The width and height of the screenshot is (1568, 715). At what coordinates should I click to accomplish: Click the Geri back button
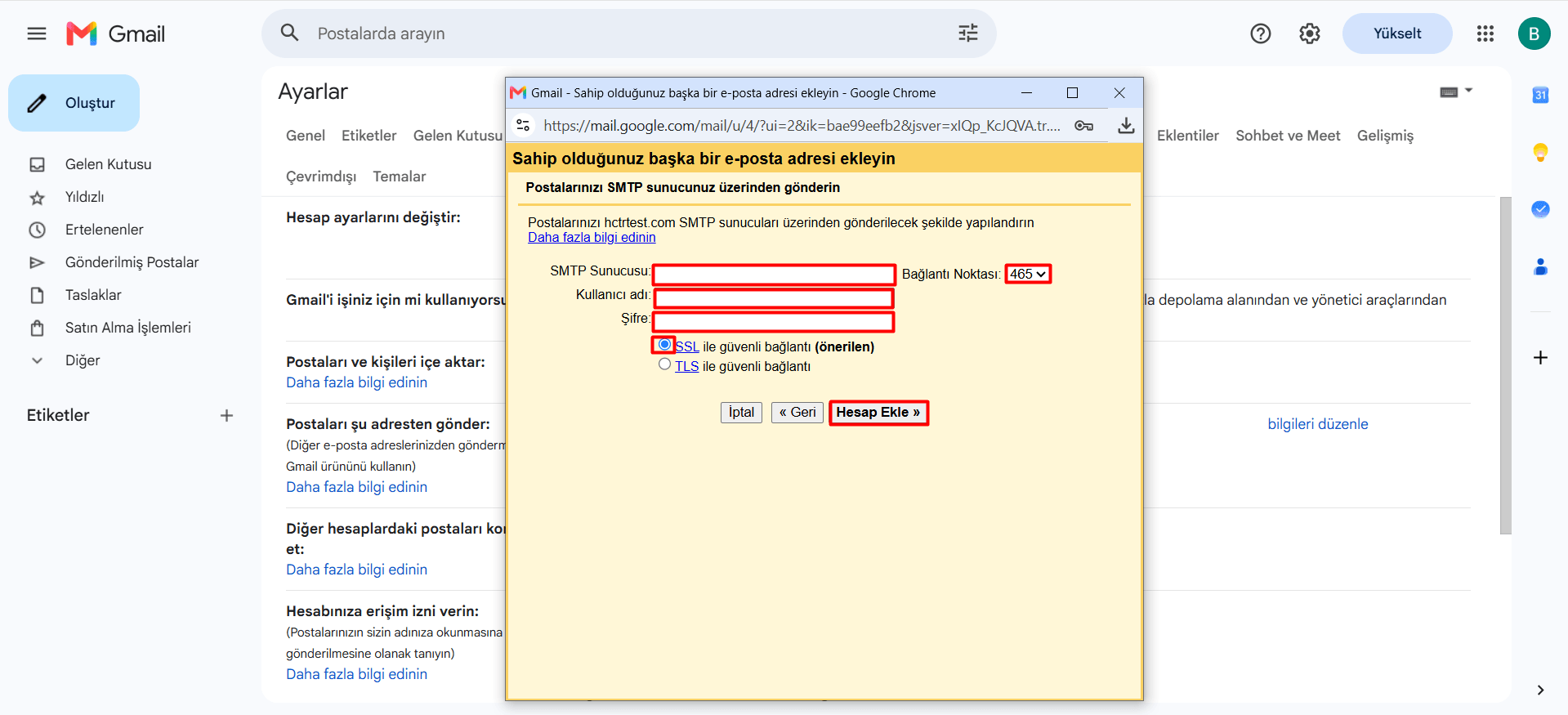pyautogui.click(x=797, y=413)
